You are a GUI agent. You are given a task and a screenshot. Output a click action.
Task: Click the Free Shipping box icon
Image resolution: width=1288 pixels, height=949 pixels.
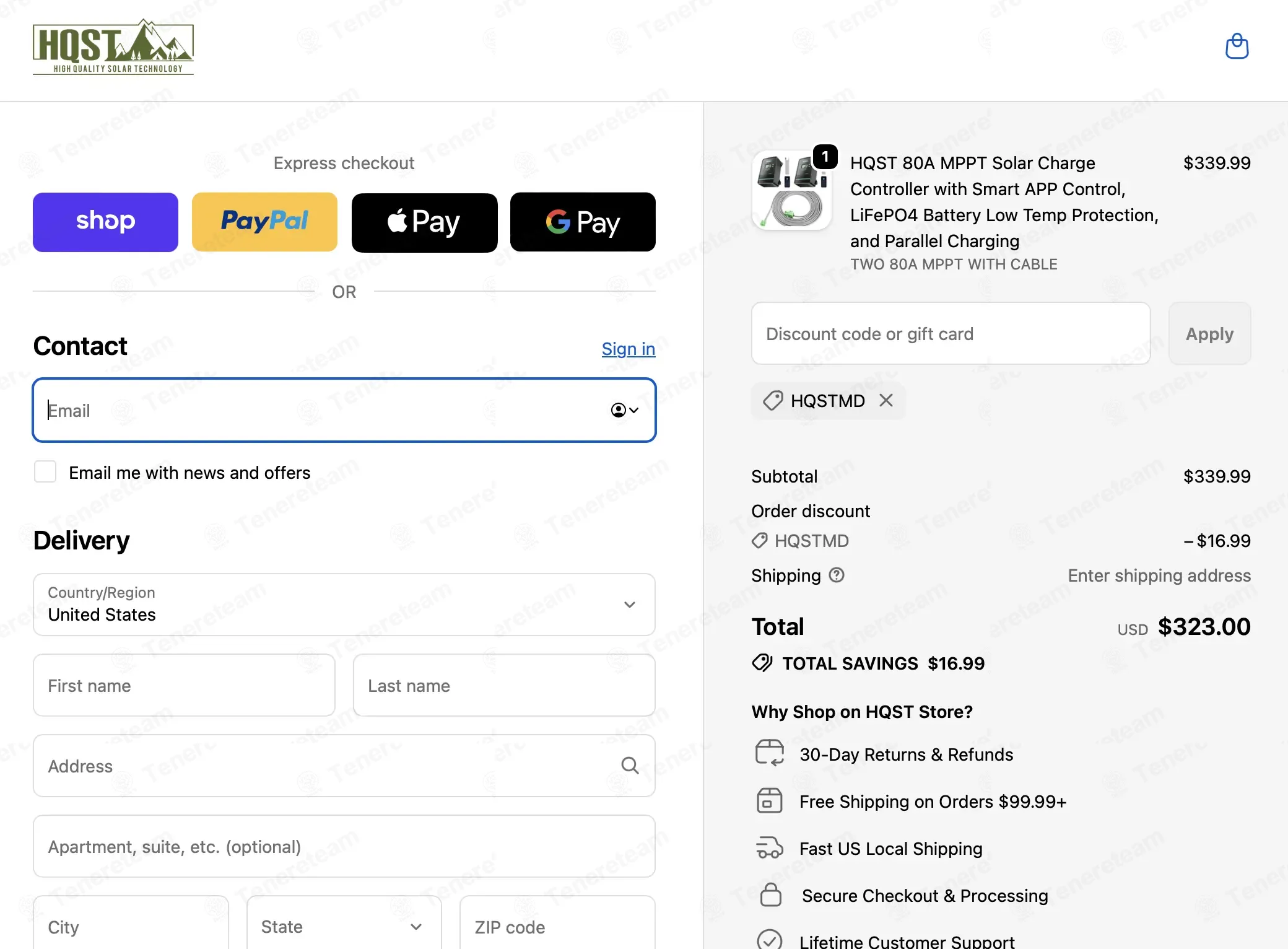coord(770,800)
